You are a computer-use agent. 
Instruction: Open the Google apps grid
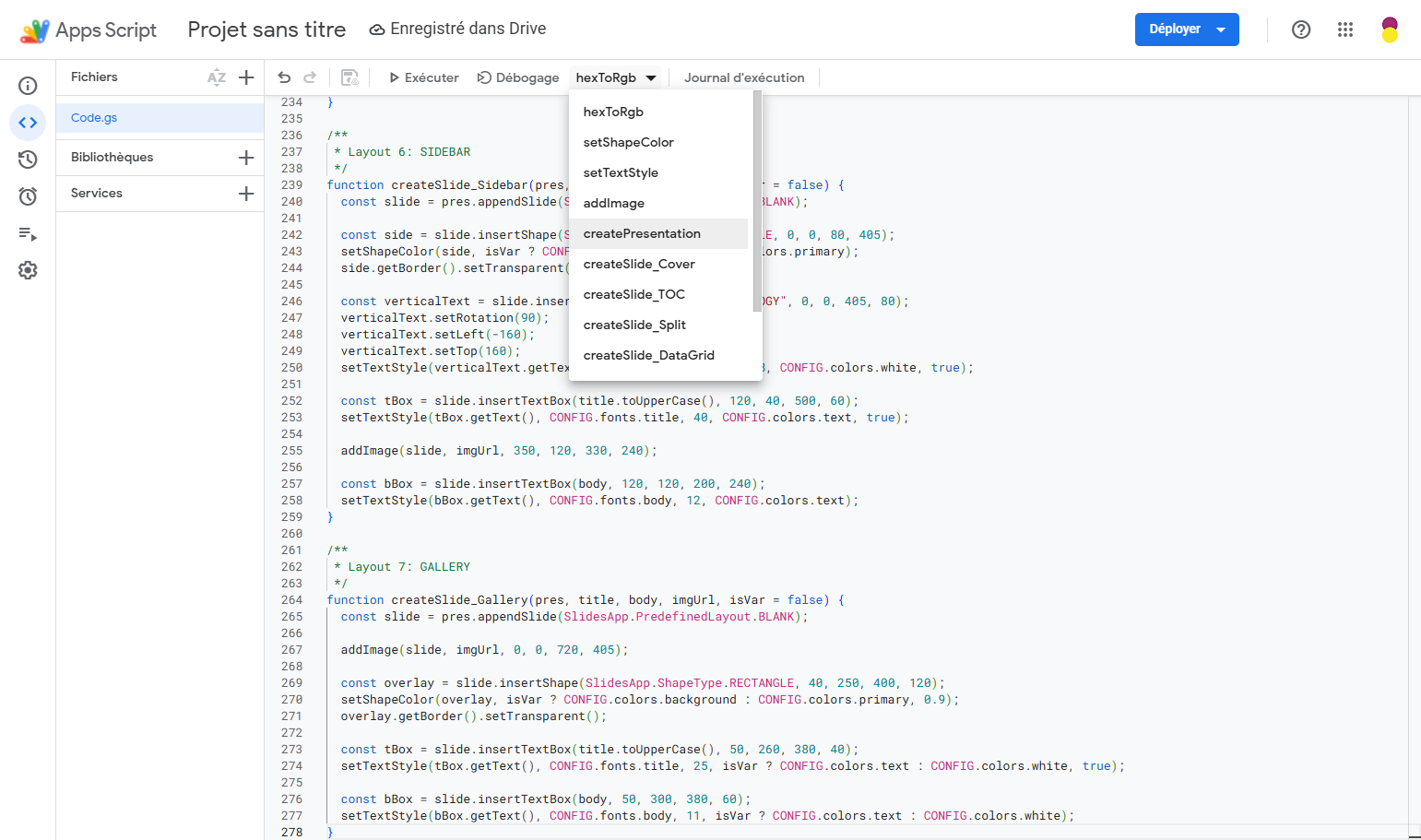pyautogui.click(x=1345, y=30)
